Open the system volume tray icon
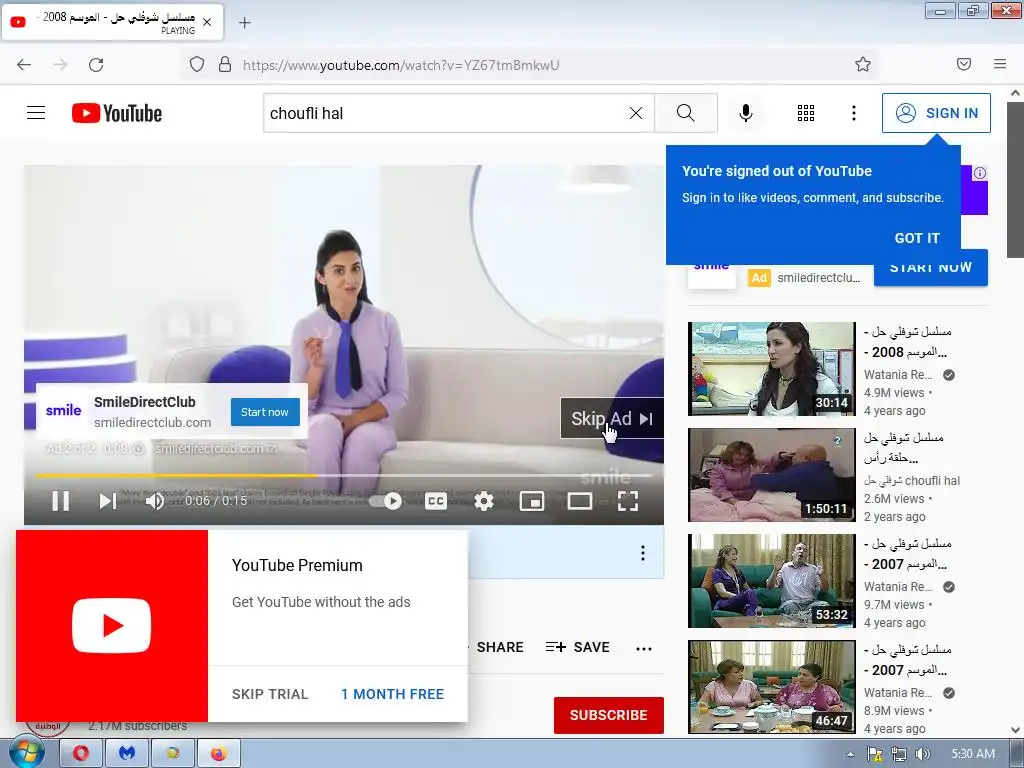Screen dimensions: 1024x768 (x=923, y=754)
